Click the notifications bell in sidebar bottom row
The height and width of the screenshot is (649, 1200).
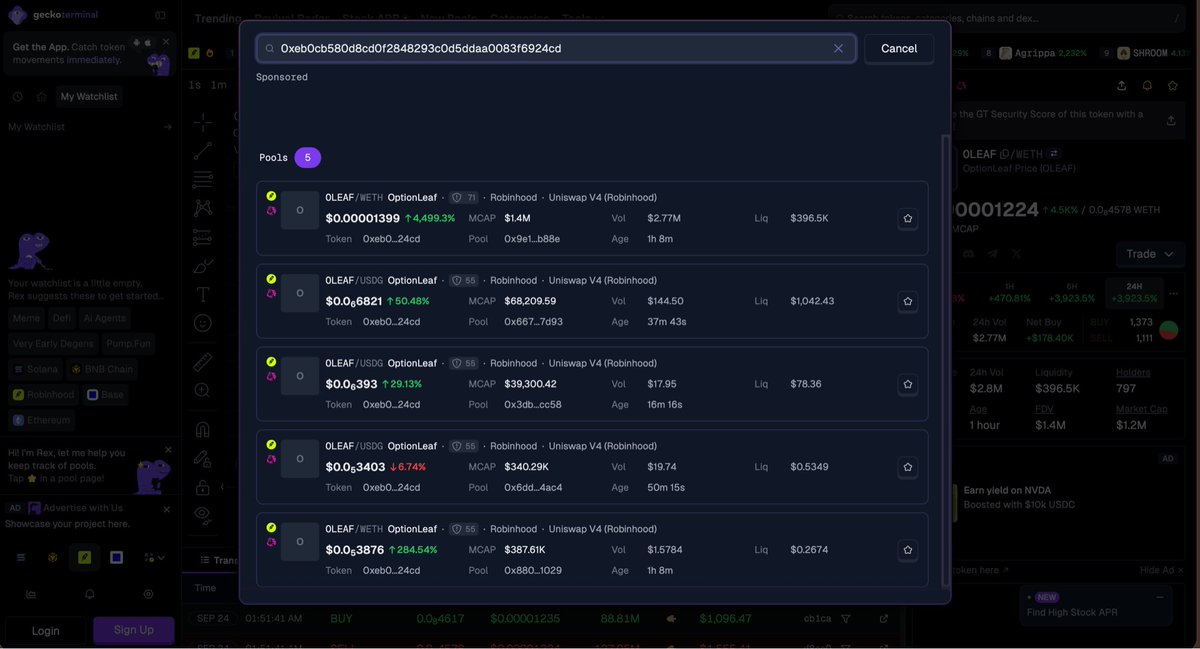tap(90, 594)
